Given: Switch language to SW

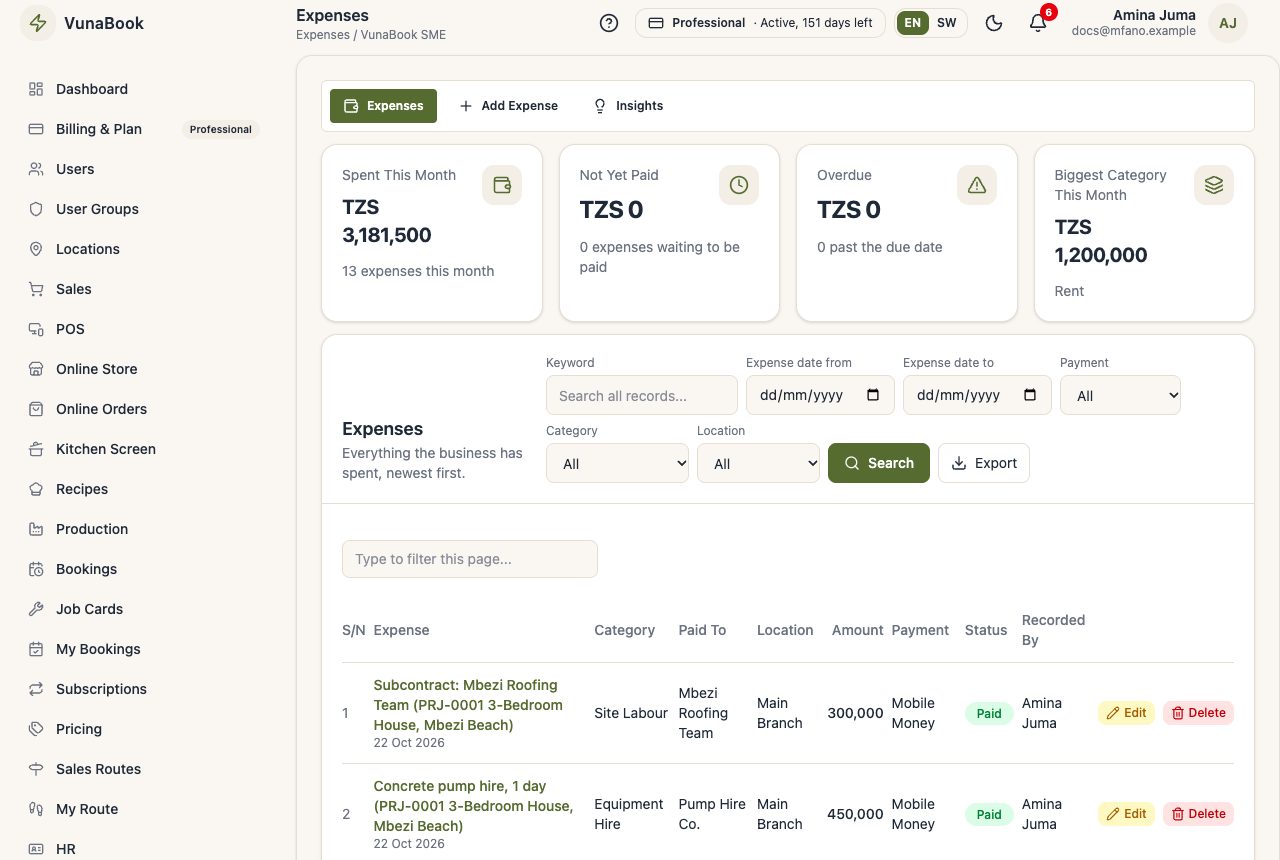Looking at the screenshot, I should [x=946, y=23].
